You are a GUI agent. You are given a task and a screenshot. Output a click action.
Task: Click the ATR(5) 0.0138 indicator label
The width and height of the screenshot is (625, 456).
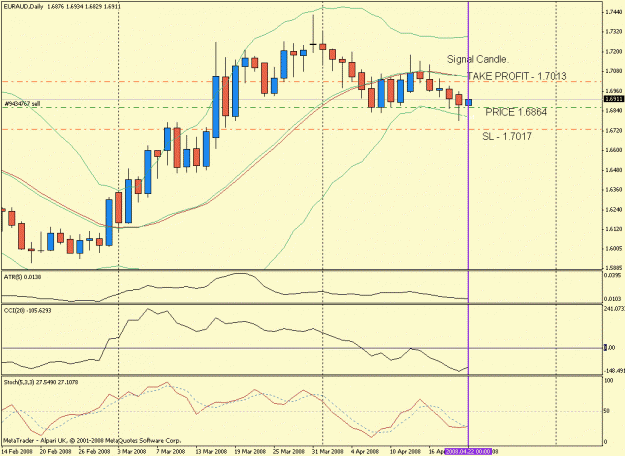point(22,277)
